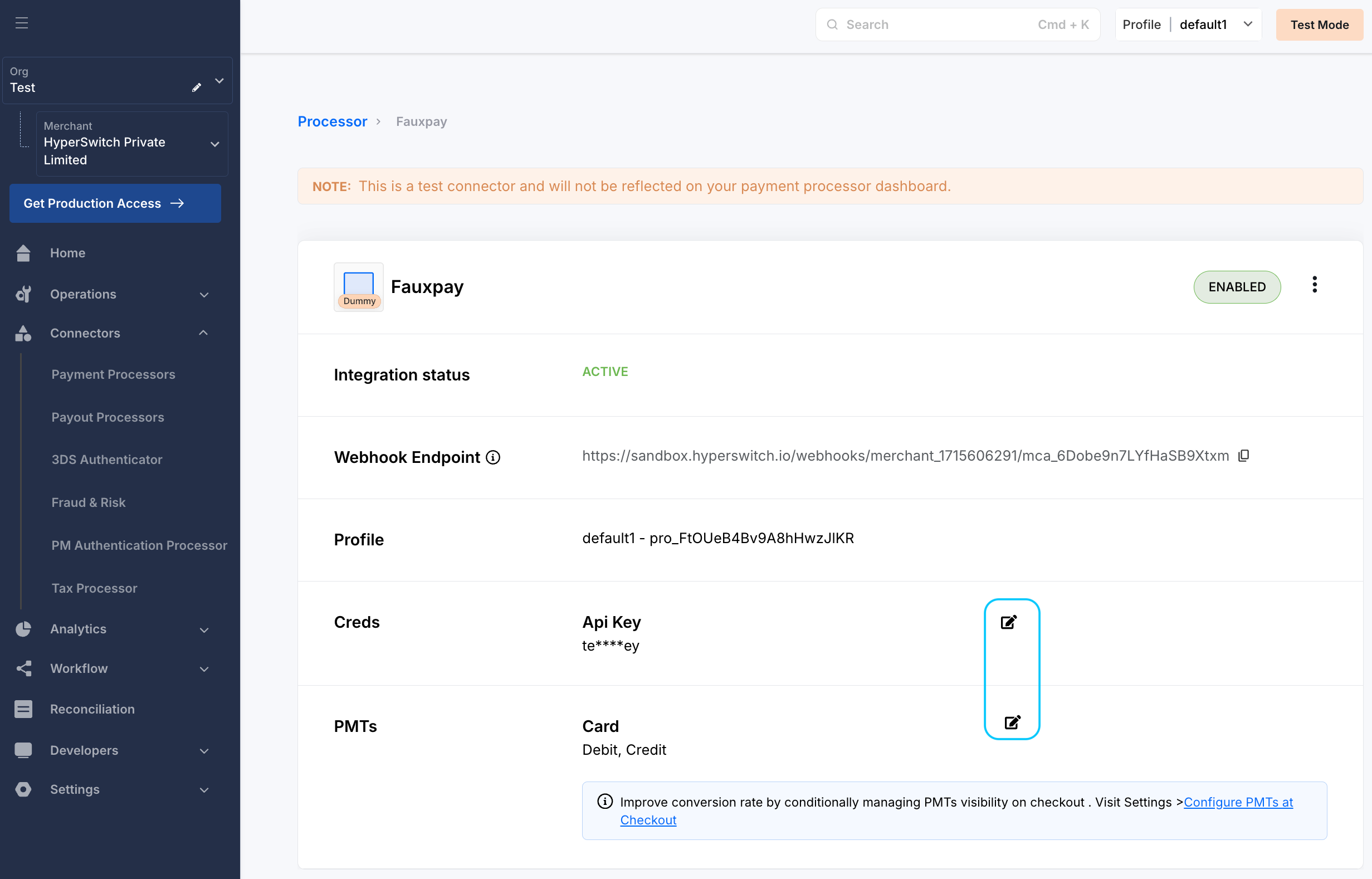Viewport: 1372px width, 879px height.
Task: Open the three-dot options menu
Action: pos(1315,285)
